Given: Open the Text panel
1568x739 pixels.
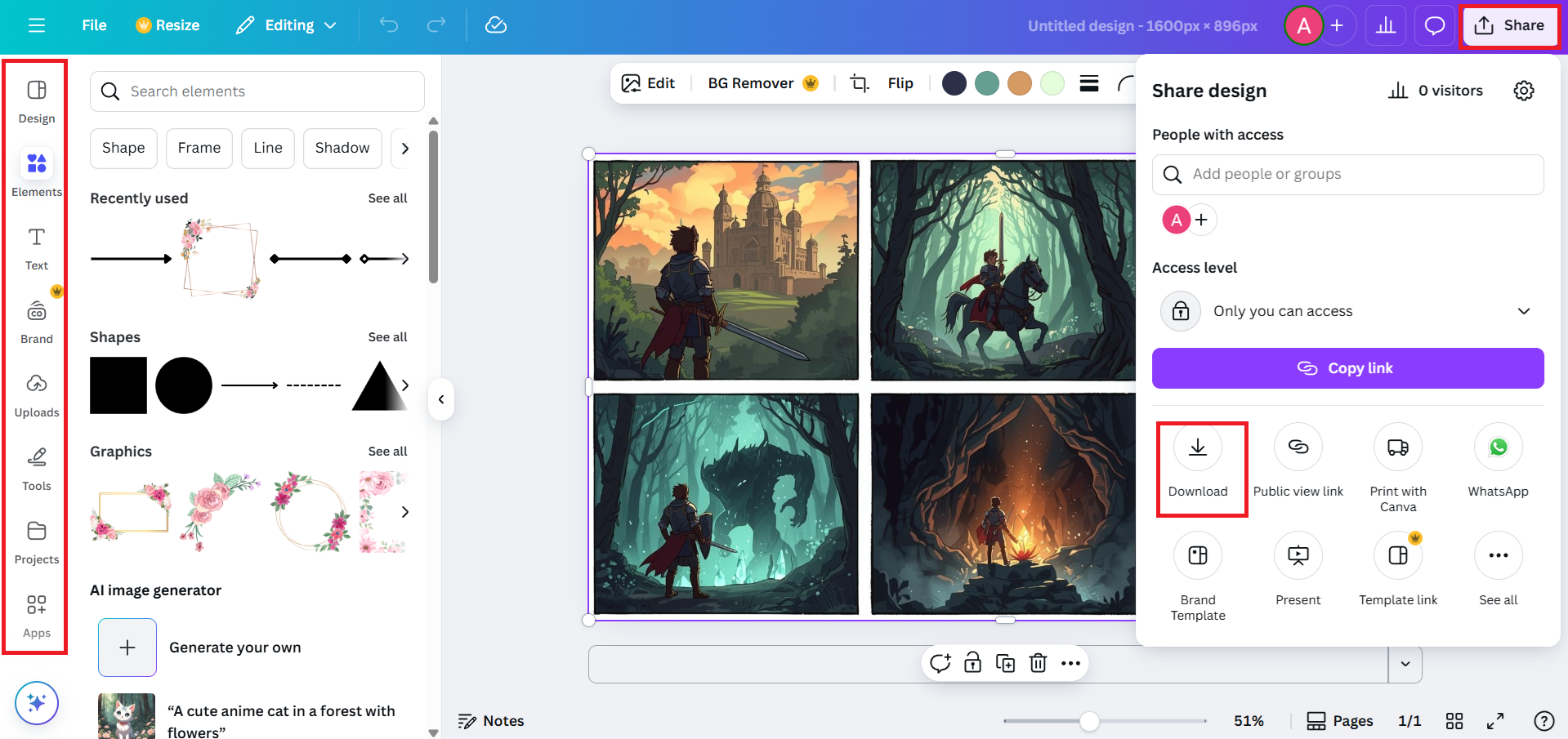Looking at the screenshot, I should pyautogui.click(x=36, y=249).
